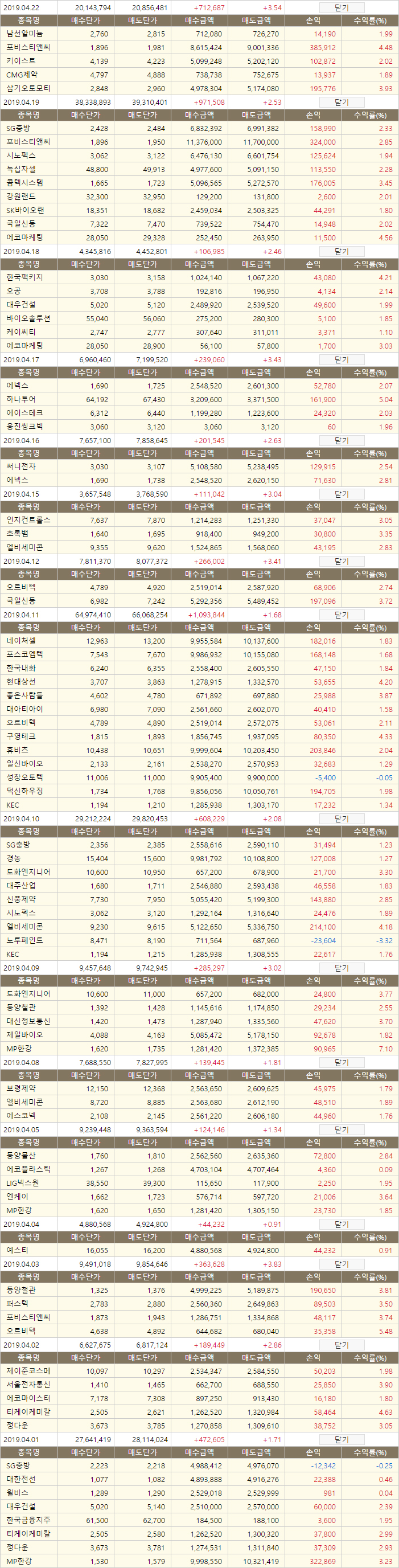Click the 경농 stock name
This screenshot has width=399, height=1568.
tap(14, 858)
